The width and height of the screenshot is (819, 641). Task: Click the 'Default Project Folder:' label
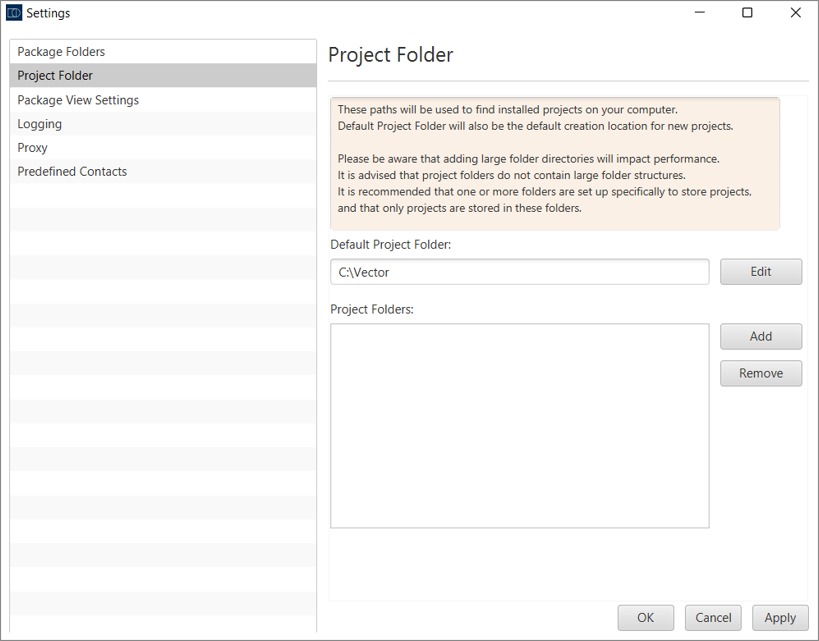[391, 244]
